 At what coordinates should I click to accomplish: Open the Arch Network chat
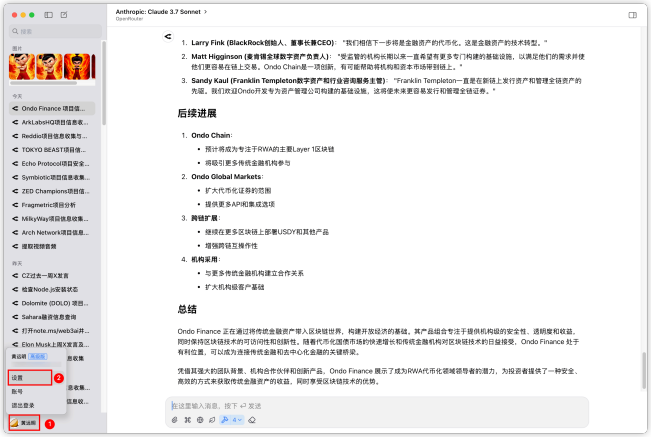click(x=52, y=232)
